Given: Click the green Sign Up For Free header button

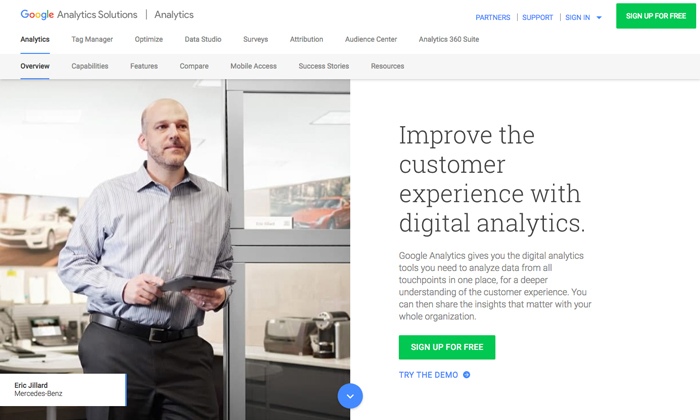Looking at the screenshot, I should [x=656, y=16].
